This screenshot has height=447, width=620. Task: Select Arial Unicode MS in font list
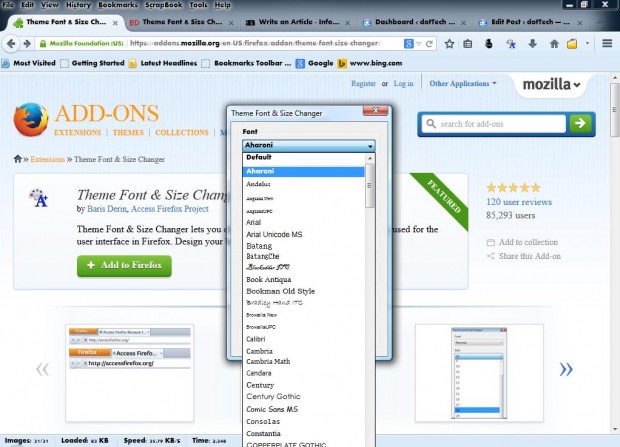click(303, 234)
